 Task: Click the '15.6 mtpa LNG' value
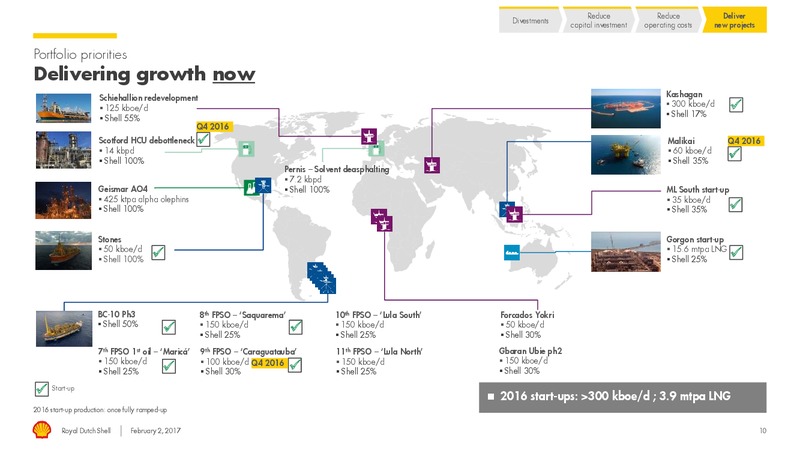(697, 249)
